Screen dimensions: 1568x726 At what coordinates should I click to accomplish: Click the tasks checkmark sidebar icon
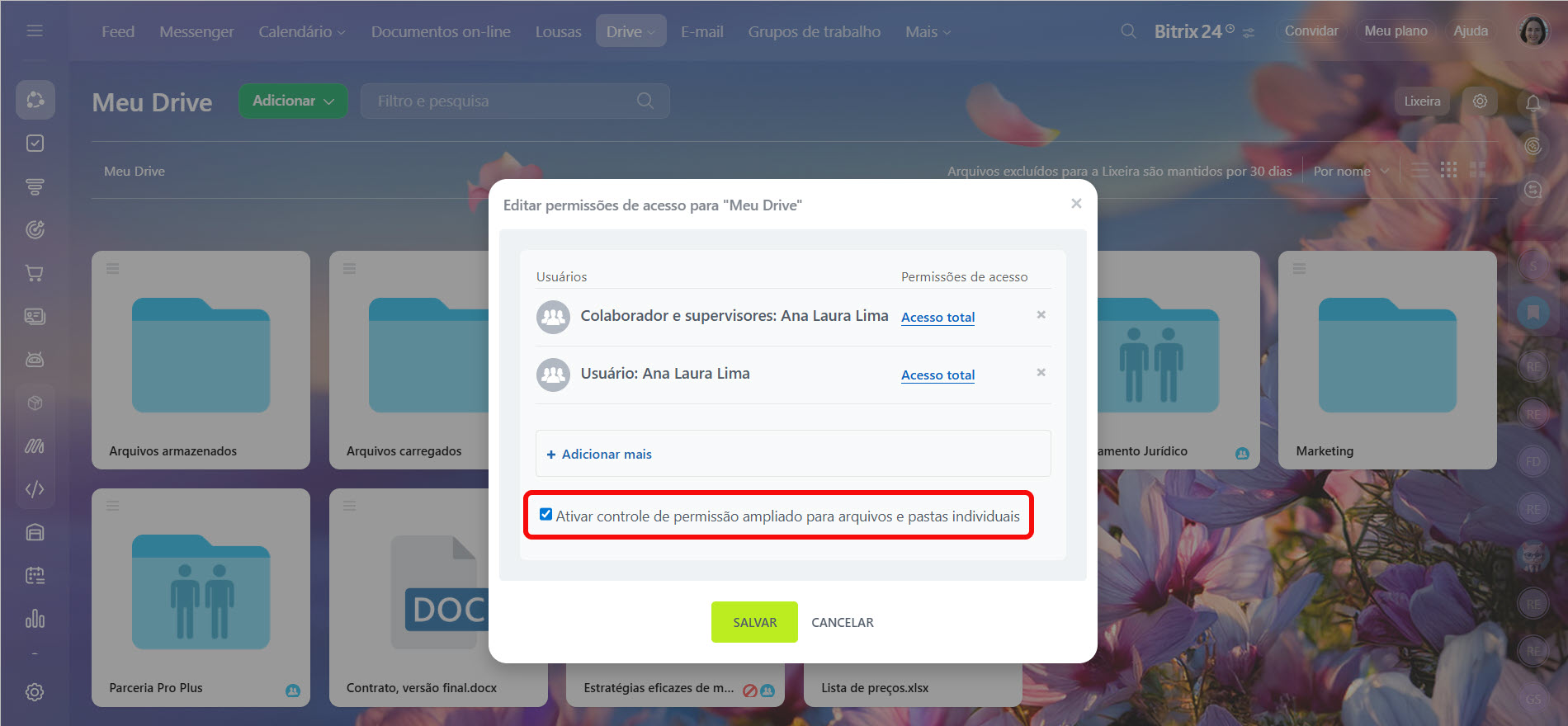point(35,144)
